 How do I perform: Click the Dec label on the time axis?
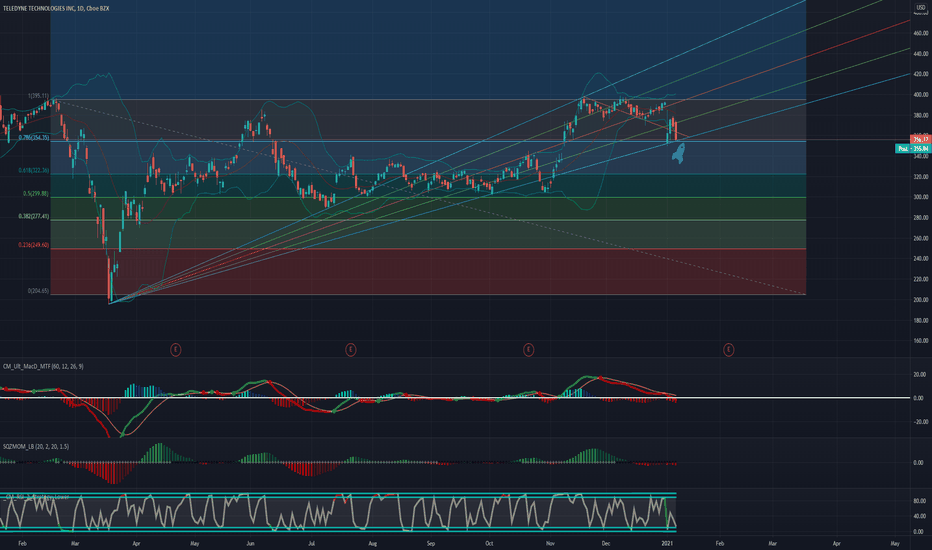click(606, 543)
